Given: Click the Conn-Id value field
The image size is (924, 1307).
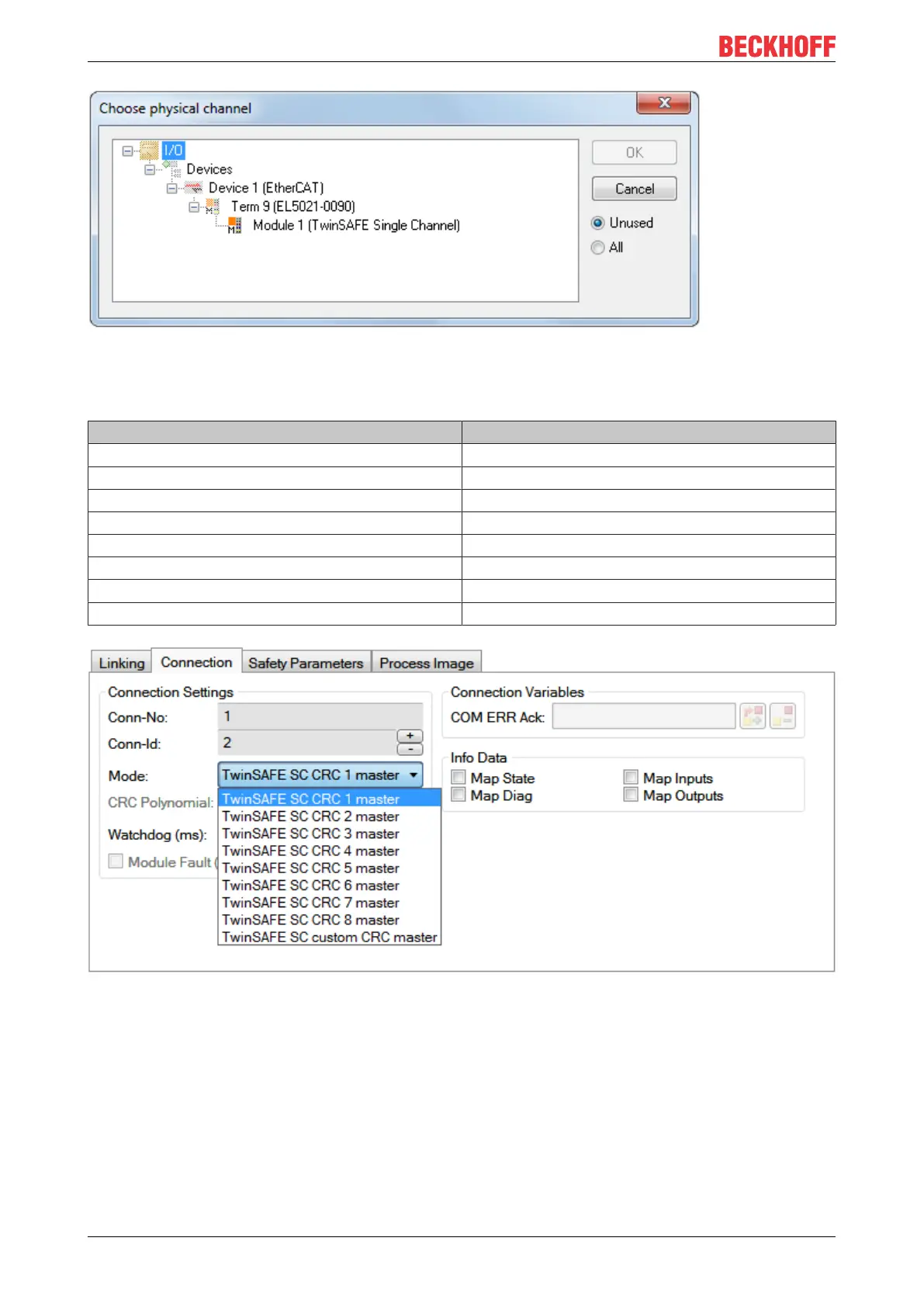Looking at the screenshot, I should pos(307,743).
